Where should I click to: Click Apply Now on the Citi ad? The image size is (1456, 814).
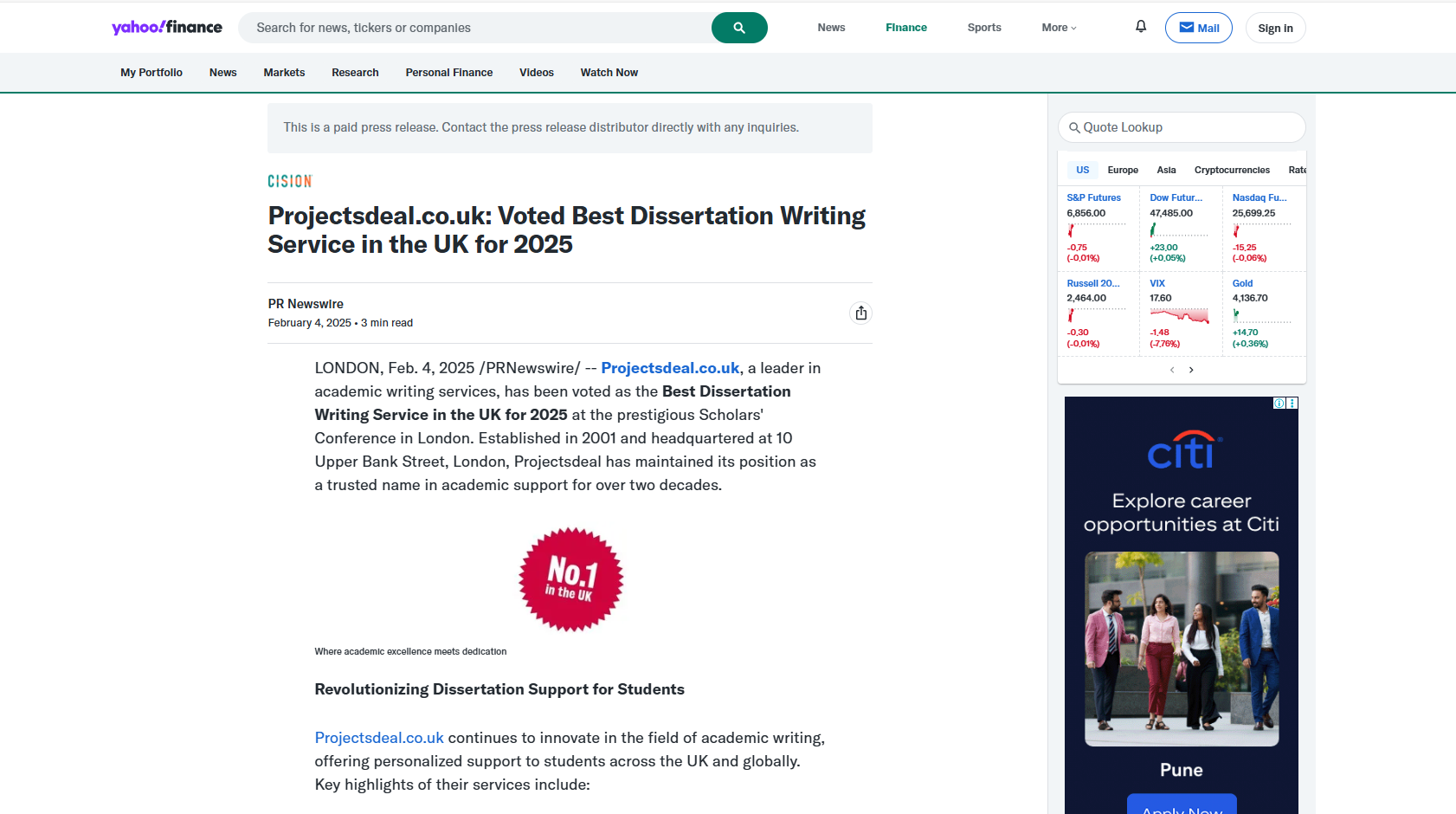[x=1182, y=809]
